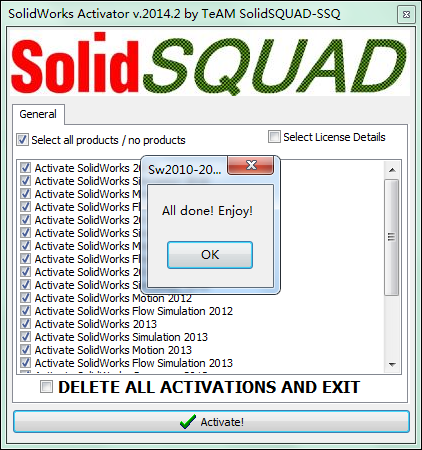Close the Sw2010-20... message dialog
The width and height of the screenshot is (422, 450).
(251, 165)
